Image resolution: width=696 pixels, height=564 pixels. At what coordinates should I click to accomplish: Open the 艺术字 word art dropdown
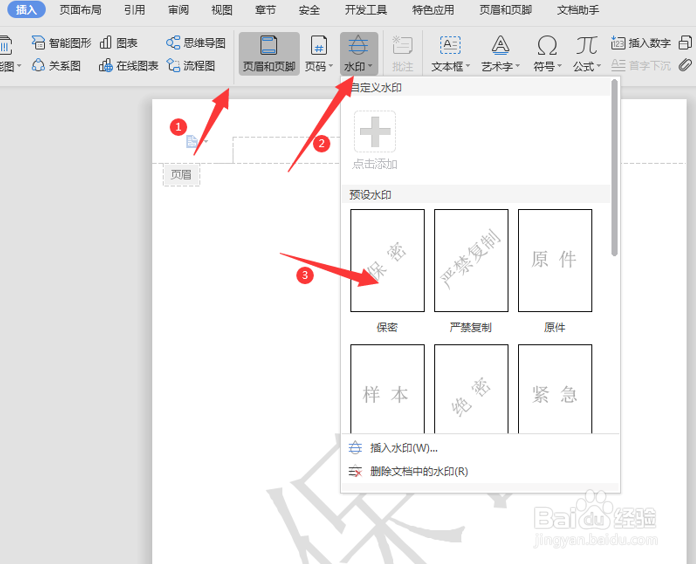point(500,67)
